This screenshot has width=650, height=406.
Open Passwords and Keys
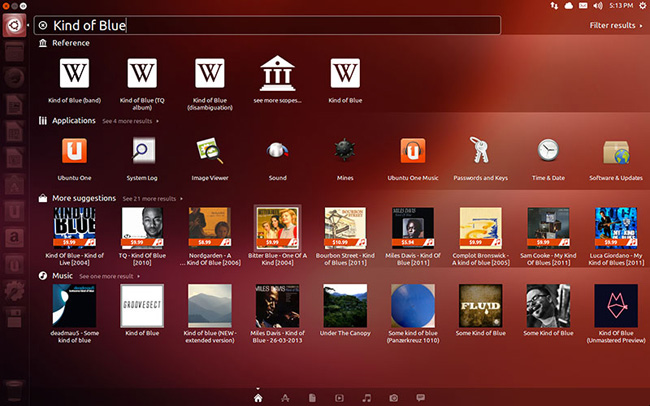(480, 150)
